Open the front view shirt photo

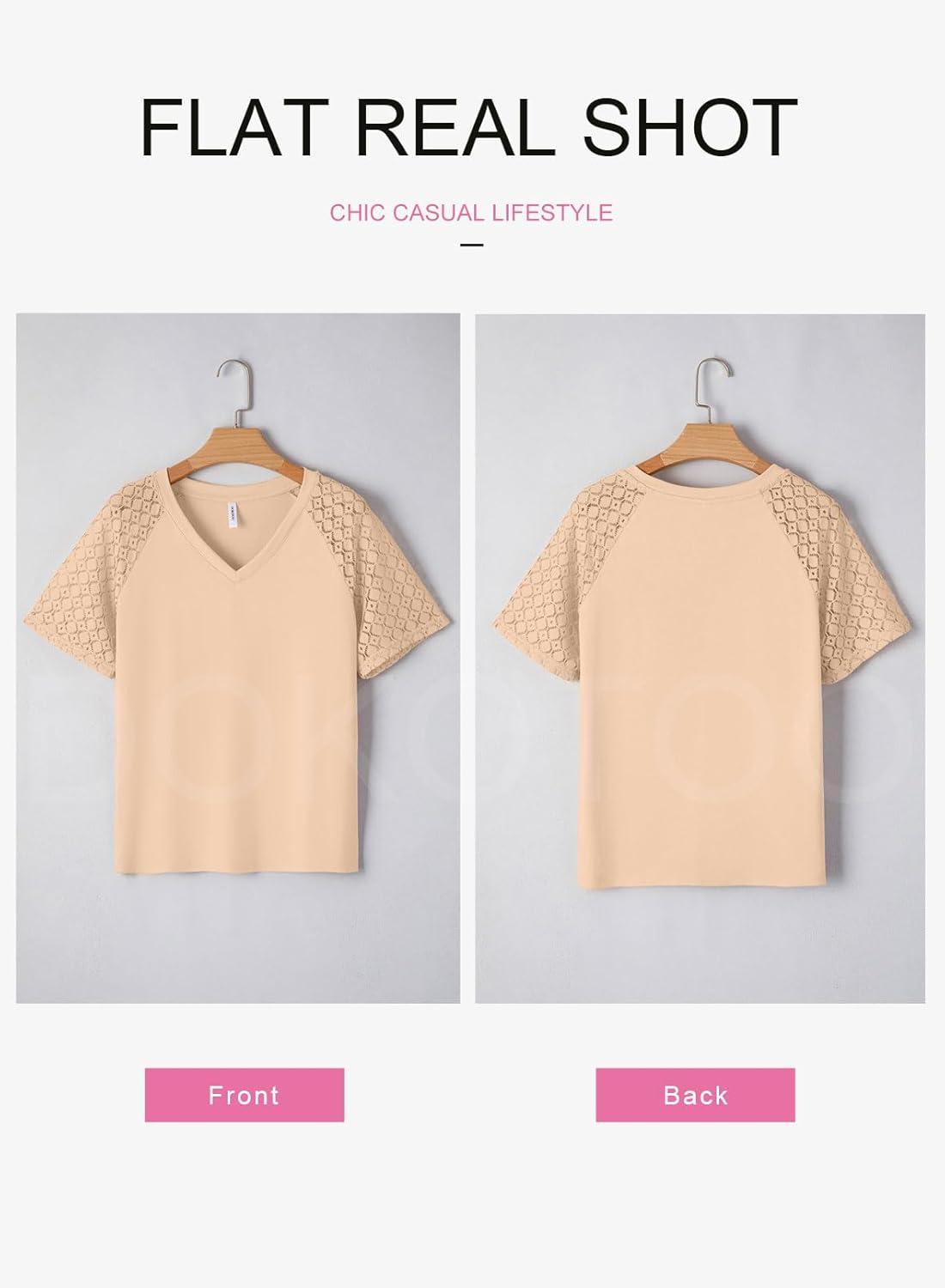point(238,659)
